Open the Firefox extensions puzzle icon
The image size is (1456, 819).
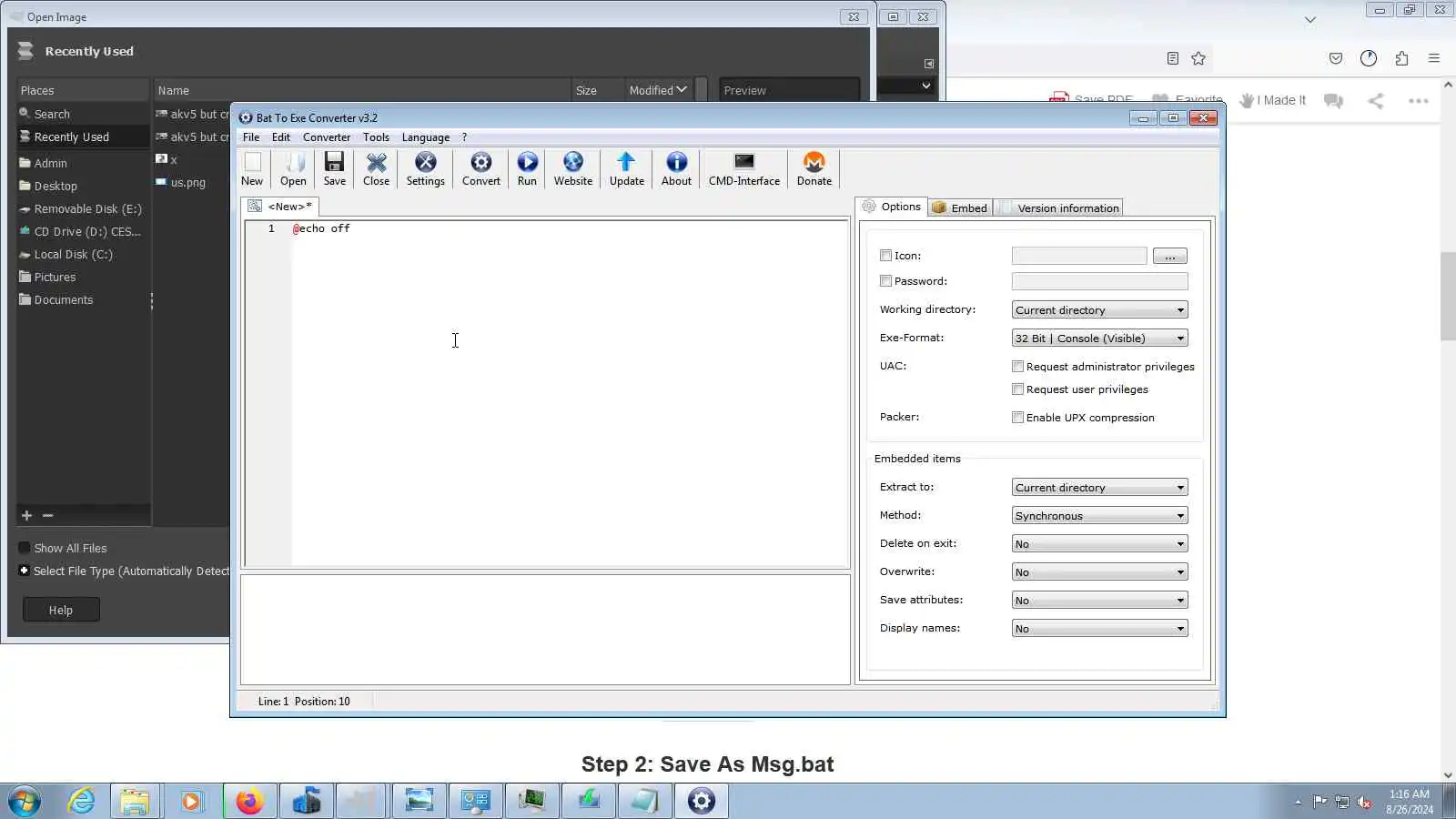pos(1401,58)
